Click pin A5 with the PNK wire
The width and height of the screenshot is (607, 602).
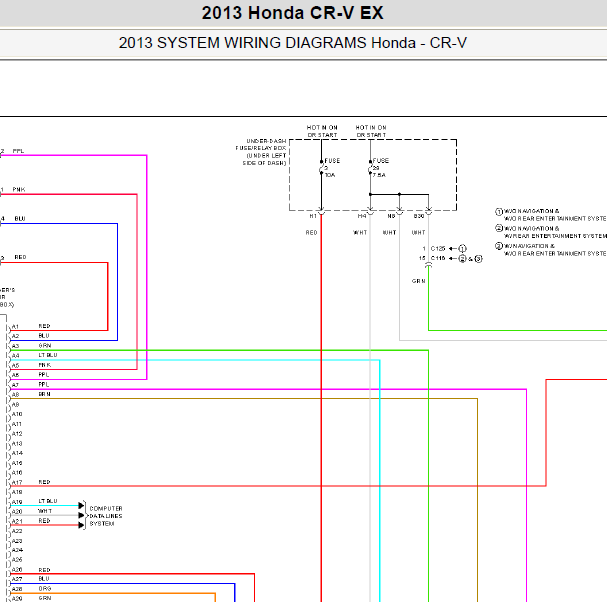point(15,365)
